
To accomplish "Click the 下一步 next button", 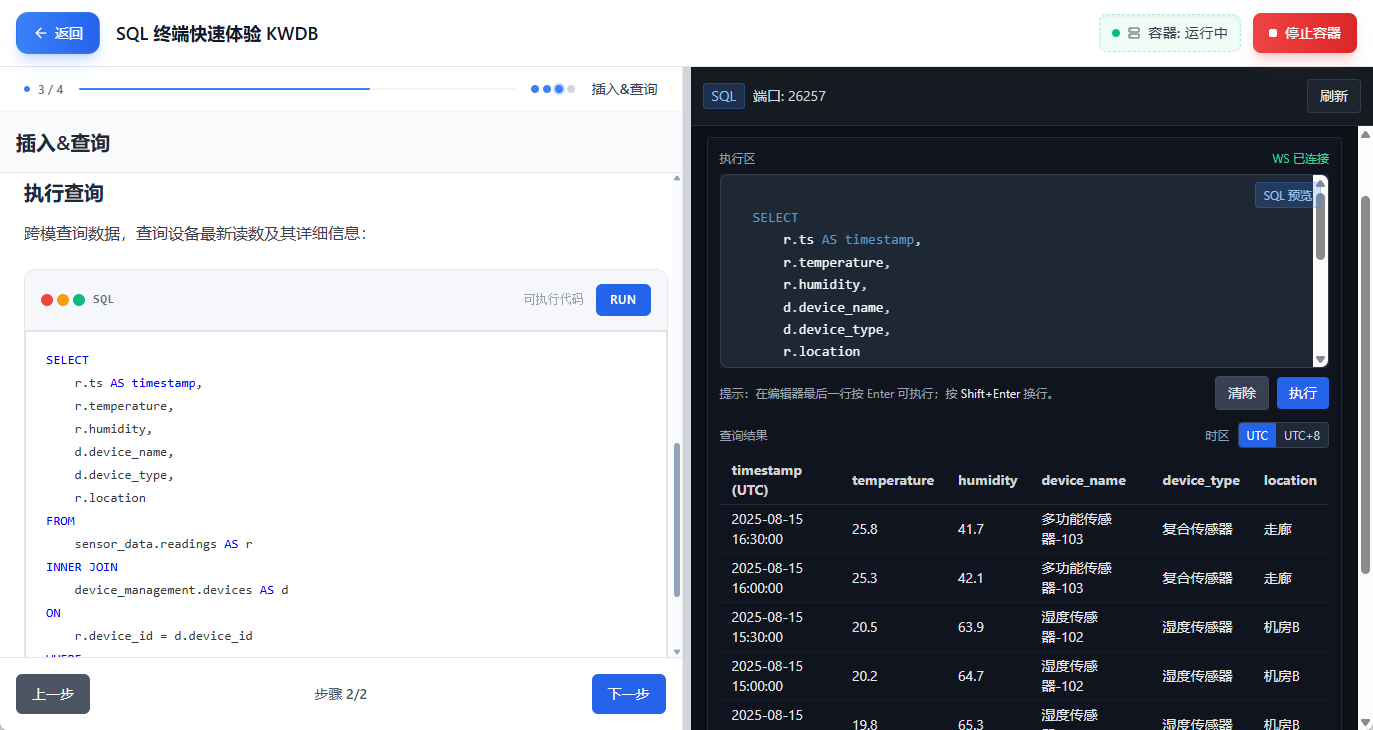I will pyautogui.click(x=629, y=694).
